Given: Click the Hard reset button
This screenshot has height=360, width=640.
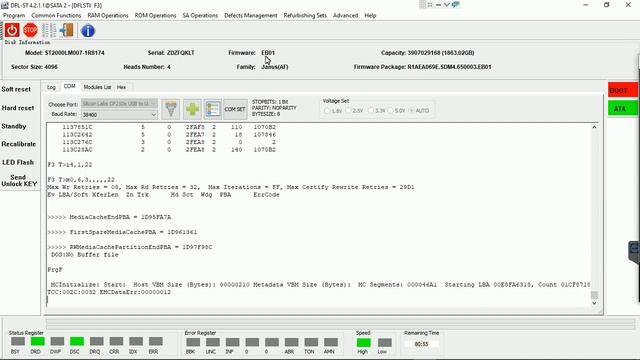Looking at the screenshot, I should pos(18,108).
